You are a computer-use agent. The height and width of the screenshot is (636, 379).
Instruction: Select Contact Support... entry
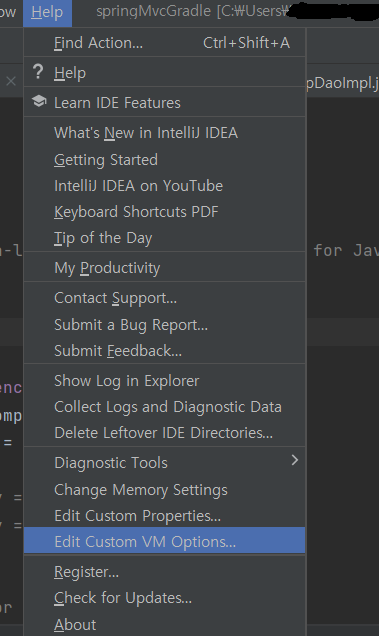[x=164, y=298]
